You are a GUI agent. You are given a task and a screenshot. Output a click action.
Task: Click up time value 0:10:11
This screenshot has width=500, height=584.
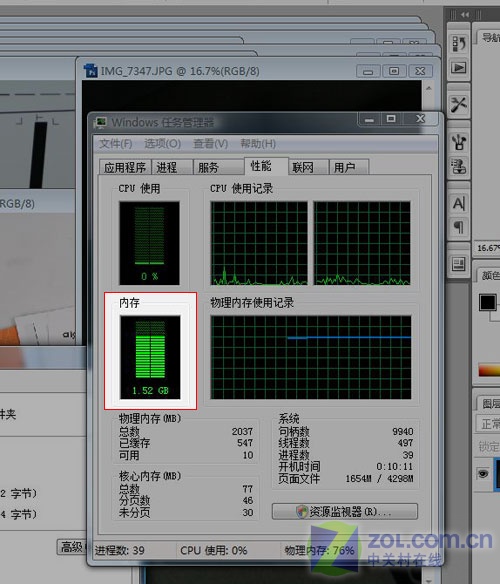click(x=395, y=466)
